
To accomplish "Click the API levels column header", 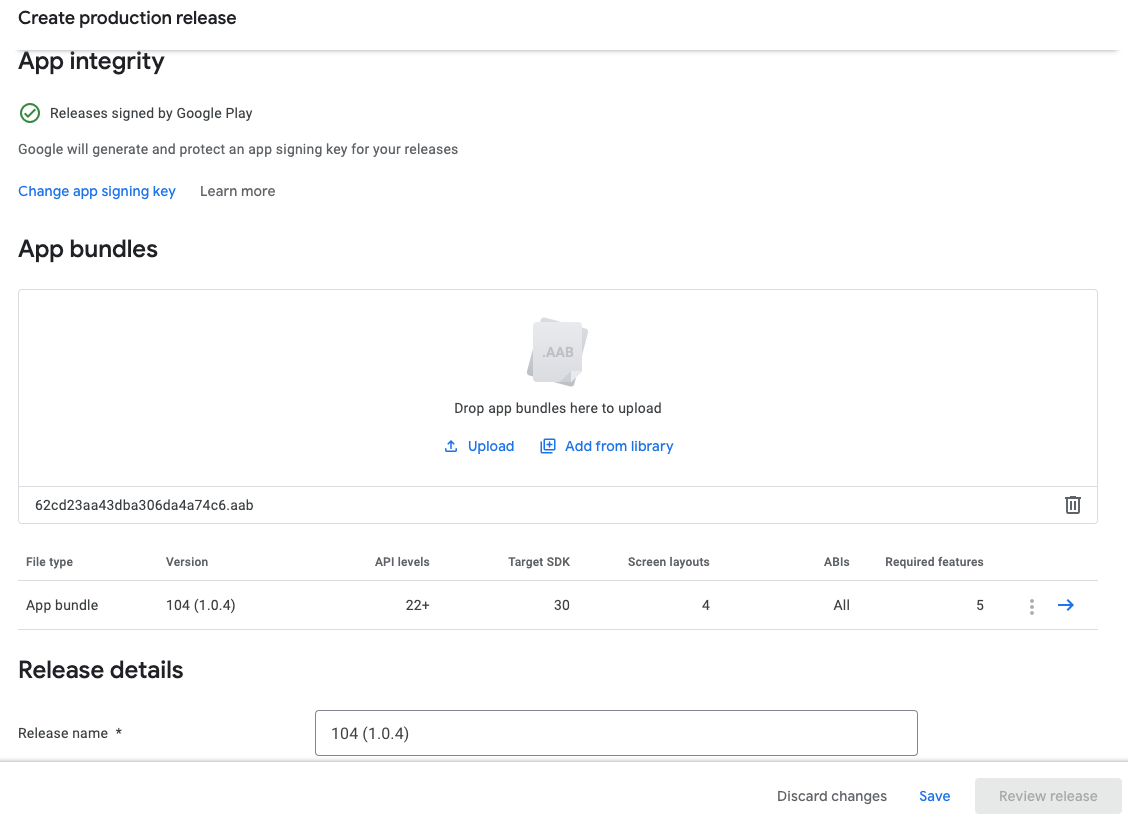I will point(401,562).
